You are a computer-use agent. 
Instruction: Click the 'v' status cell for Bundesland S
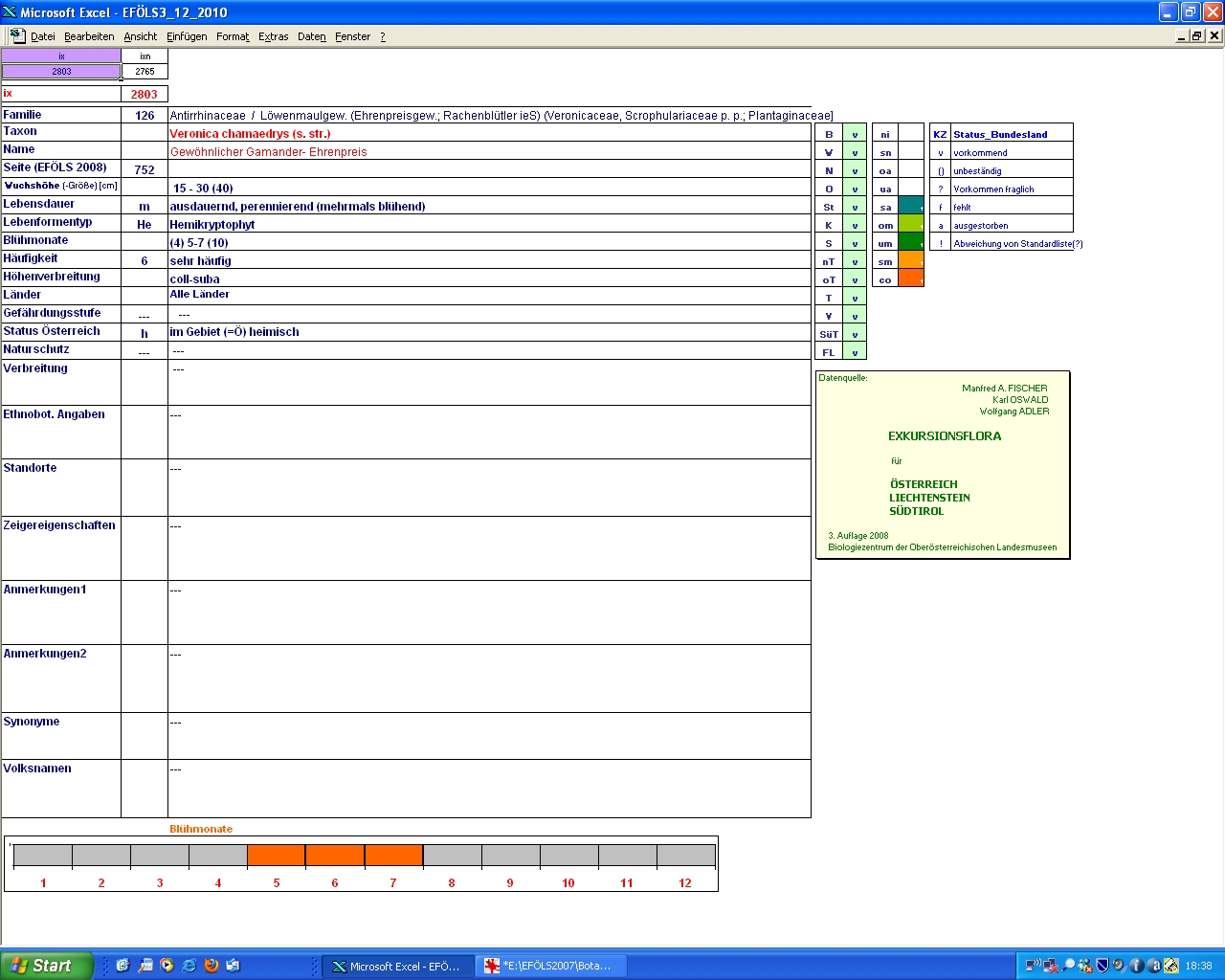855,243
